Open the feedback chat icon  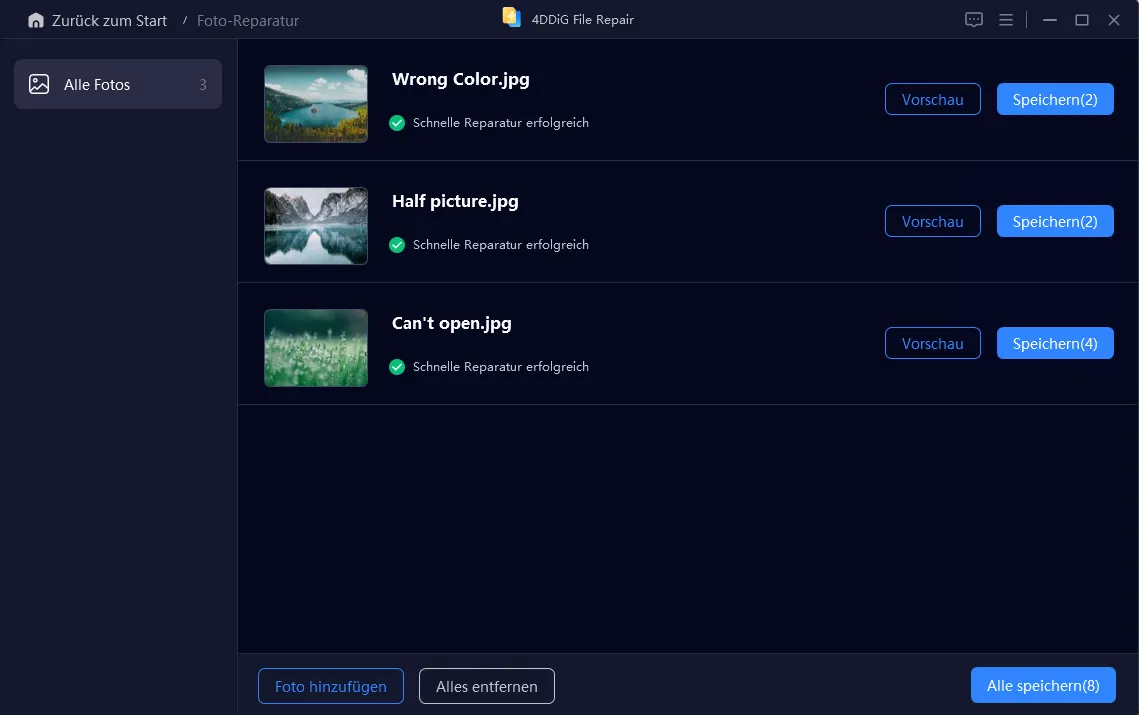(x=974, y=20)
